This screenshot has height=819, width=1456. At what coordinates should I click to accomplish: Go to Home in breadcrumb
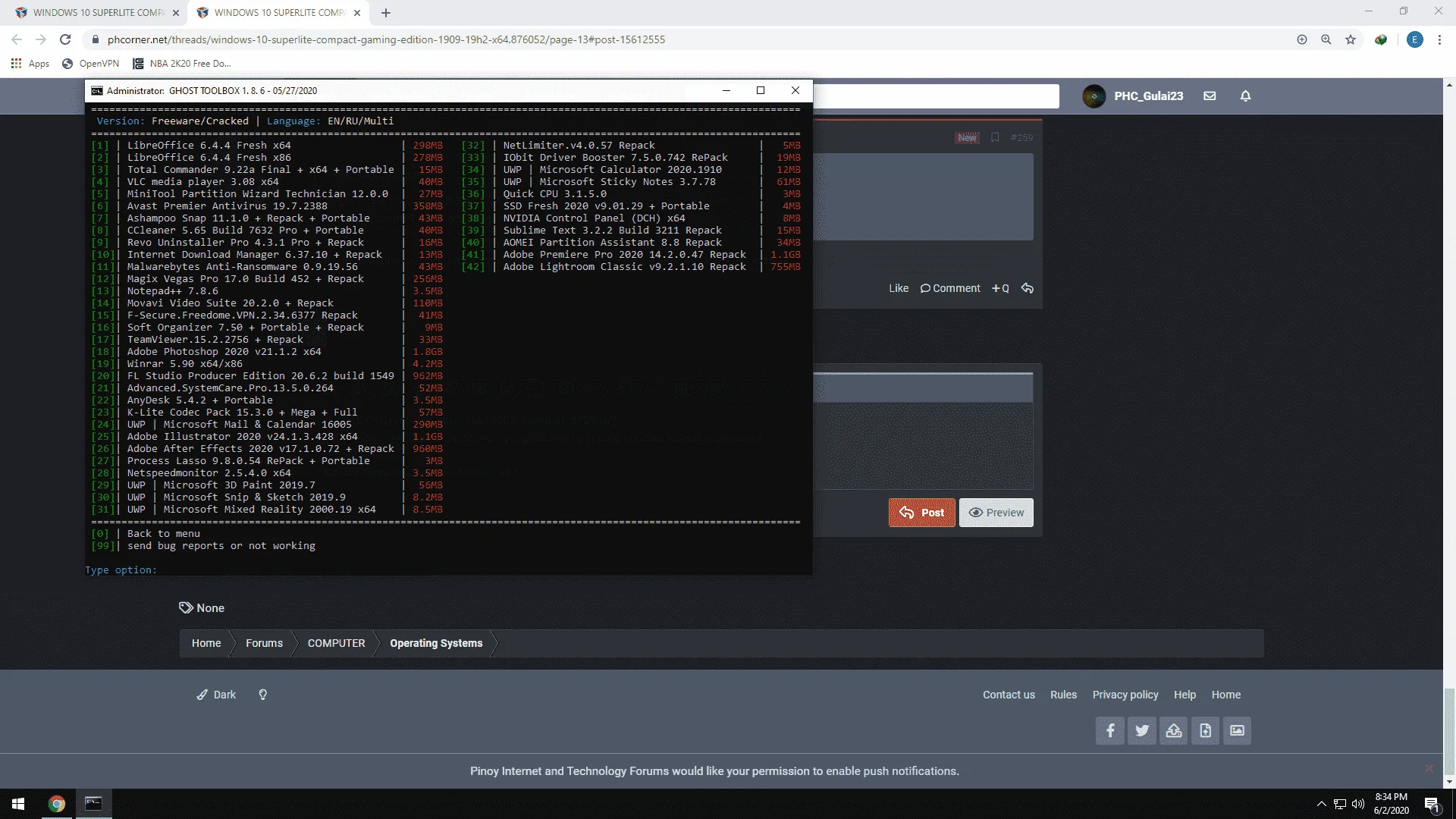(x=206, y=643)
